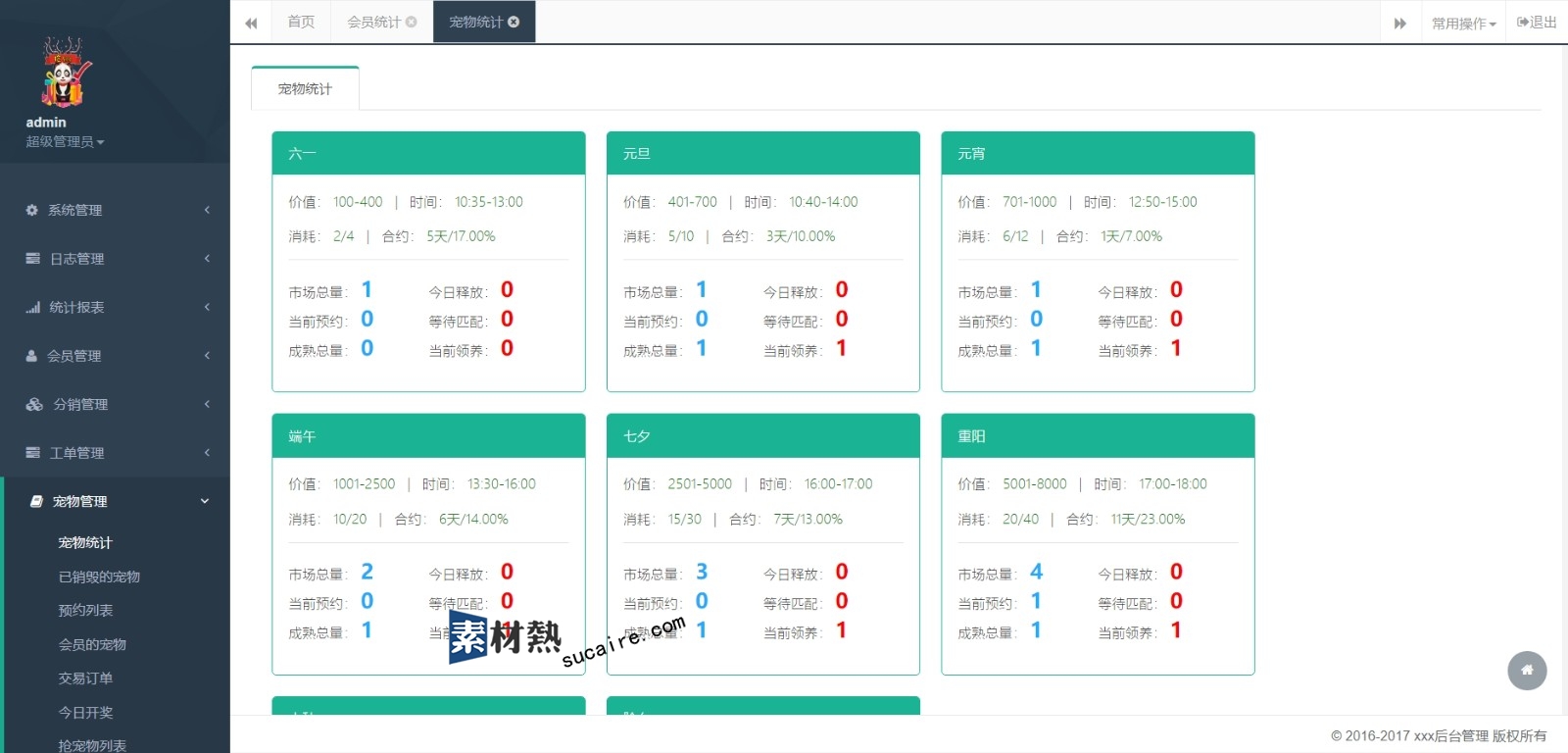This screenshot has height=753, width=1568.
Task: Open 系统管理 in the sidebar
Action: pyautogui.click(x=115, y=210)
